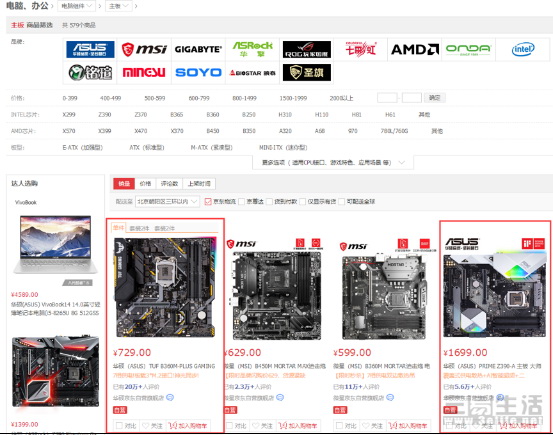The width and height of the screenshot is (553, 435).
Task: Enable the 京尊达 checkbox
Action: 242,201
